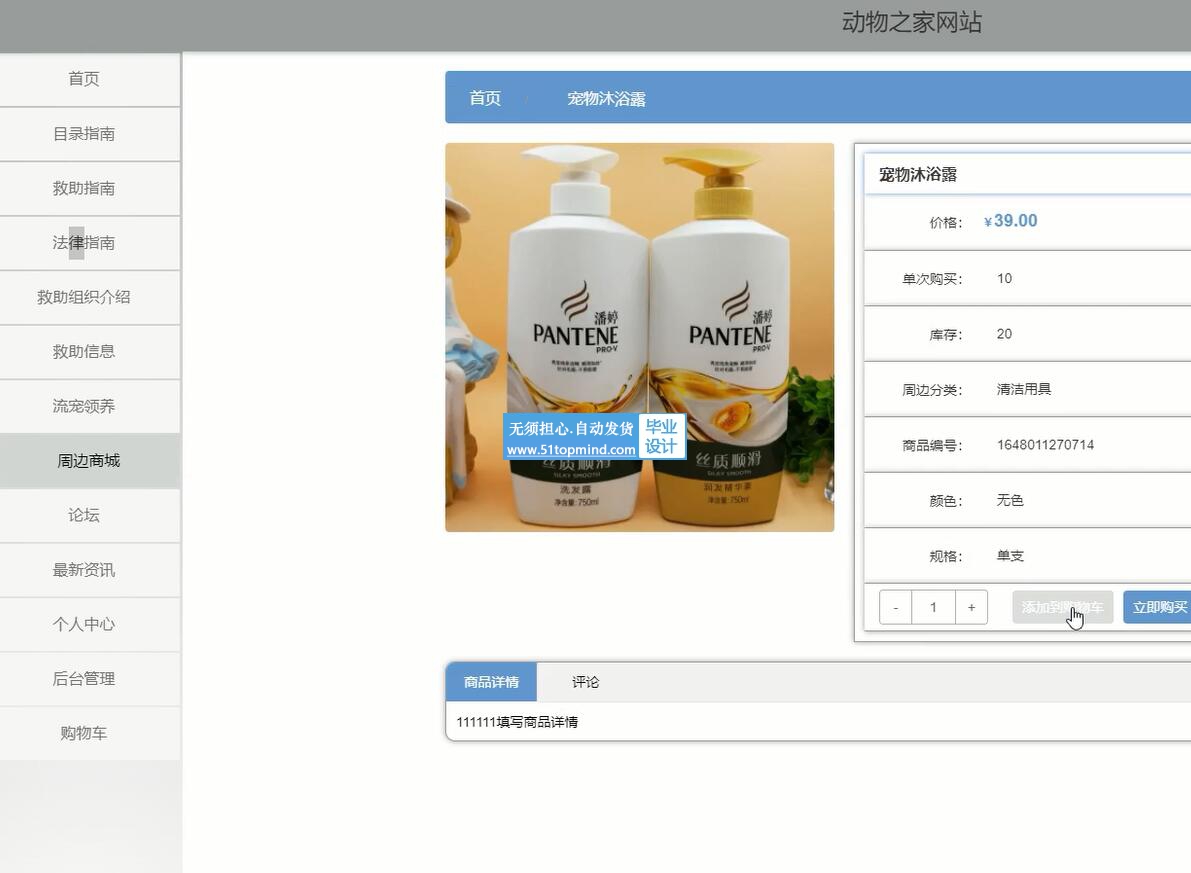Switch to the 评论 tab

(x=586, y=682)
